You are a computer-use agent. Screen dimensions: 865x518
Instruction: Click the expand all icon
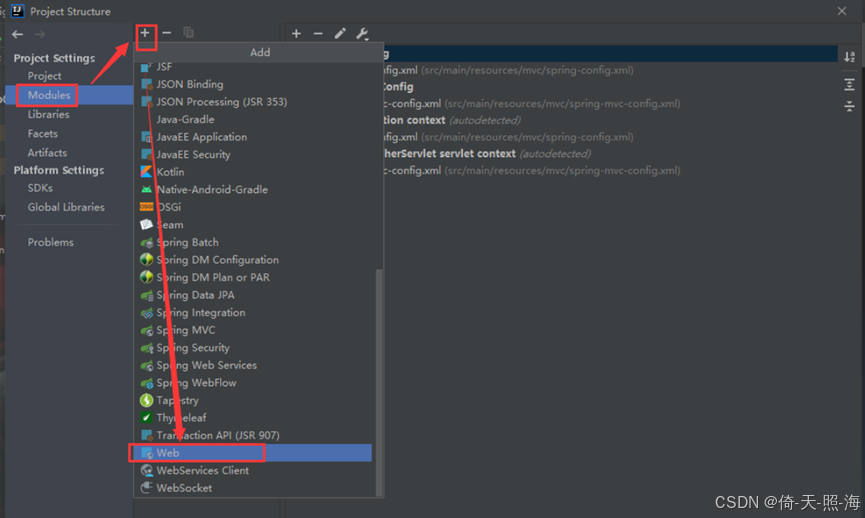coord(850,84)
